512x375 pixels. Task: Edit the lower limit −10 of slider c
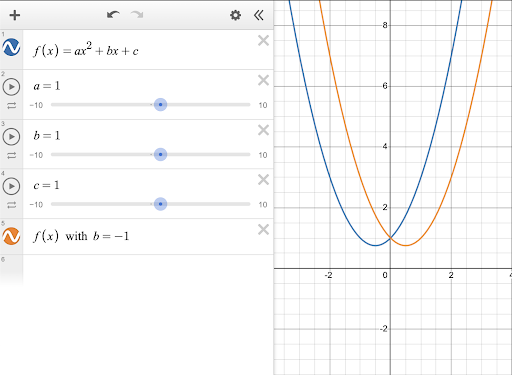pyautogui.click(x=36, y=205)
